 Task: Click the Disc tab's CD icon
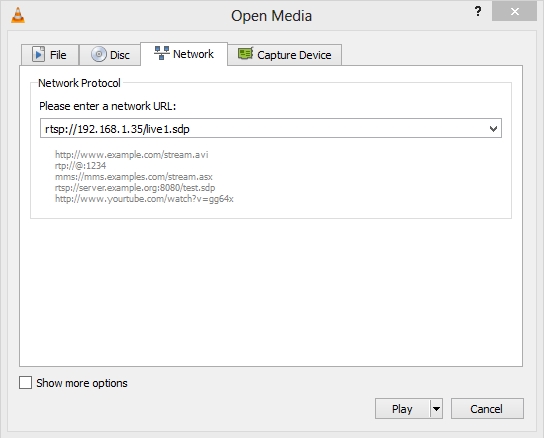click(x=99, y=54)
